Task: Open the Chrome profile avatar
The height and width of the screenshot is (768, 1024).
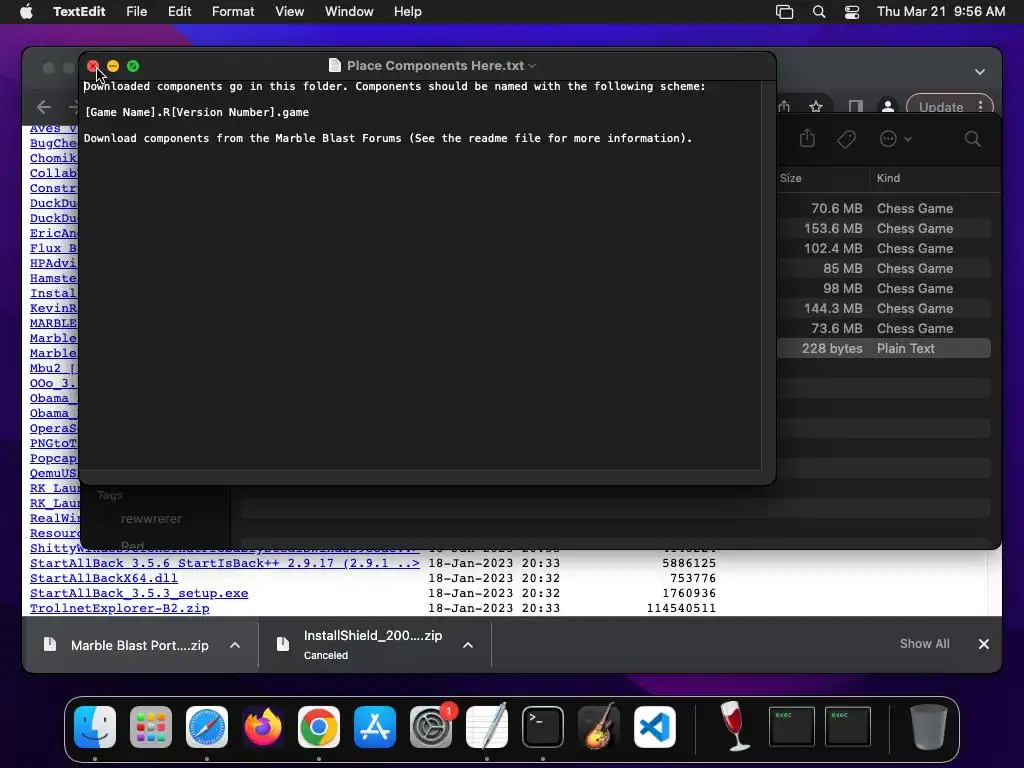Action: pos(888,107)
